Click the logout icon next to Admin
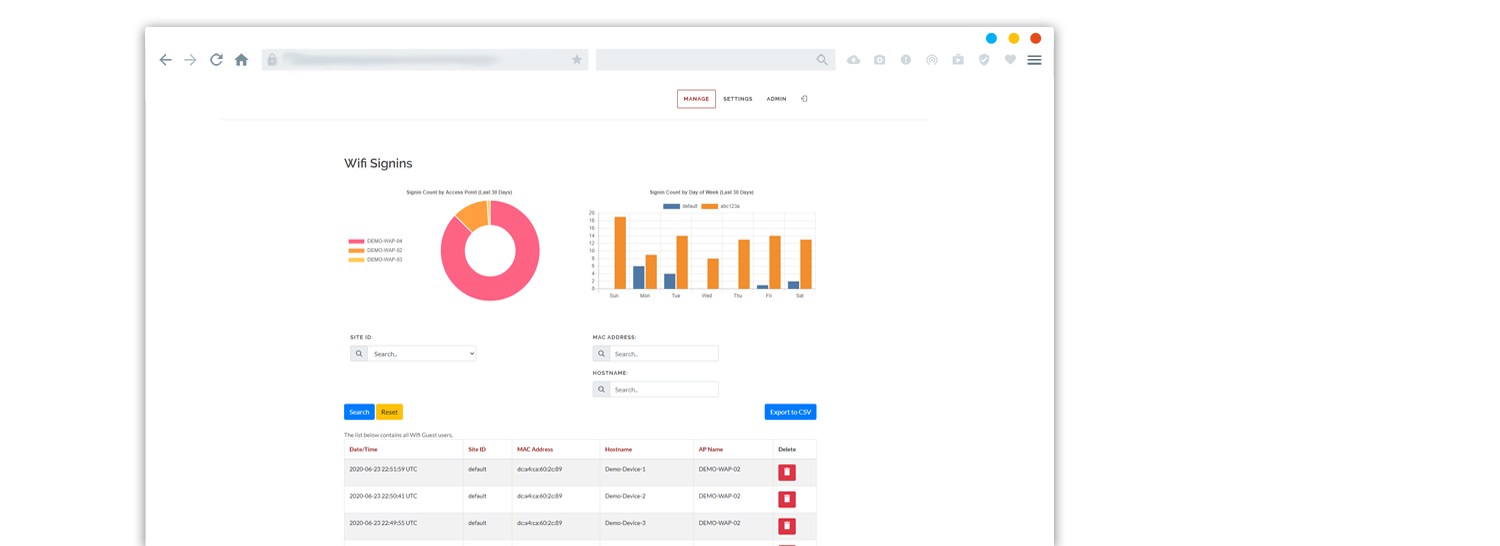1500x546 pixels. click(804, 99)
